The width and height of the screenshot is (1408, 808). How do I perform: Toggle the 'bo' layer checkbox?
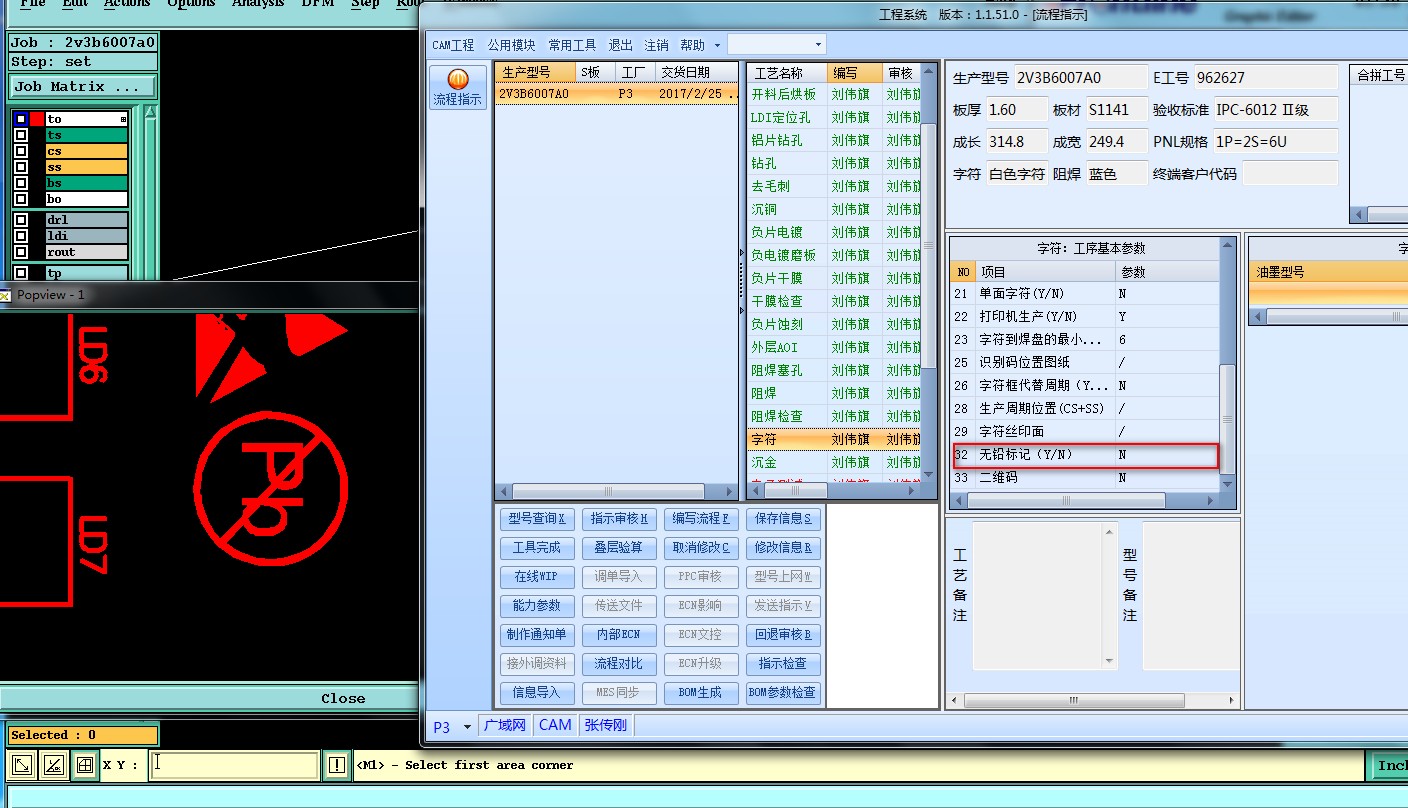pos(20,199)
